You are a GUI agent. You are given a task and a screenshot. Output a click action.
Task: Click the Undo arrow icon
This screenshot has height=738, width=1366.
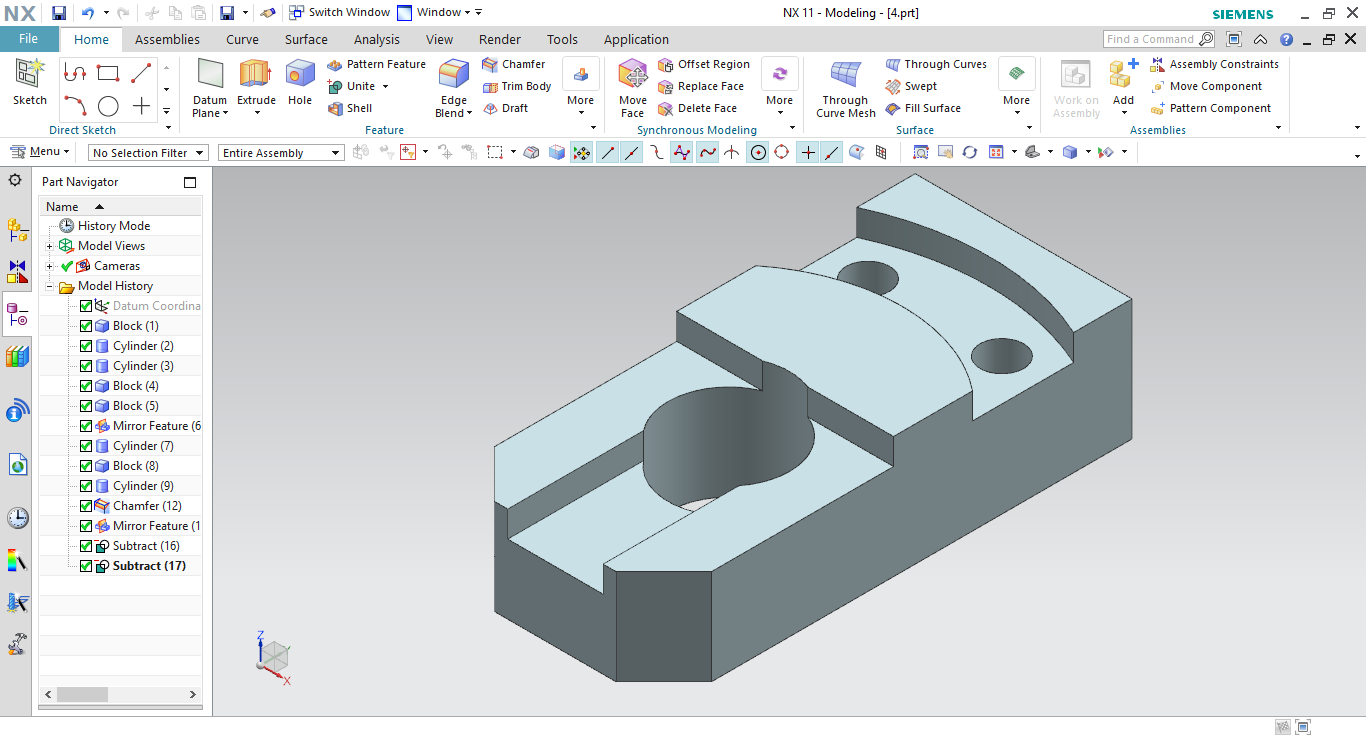[87, 13]
